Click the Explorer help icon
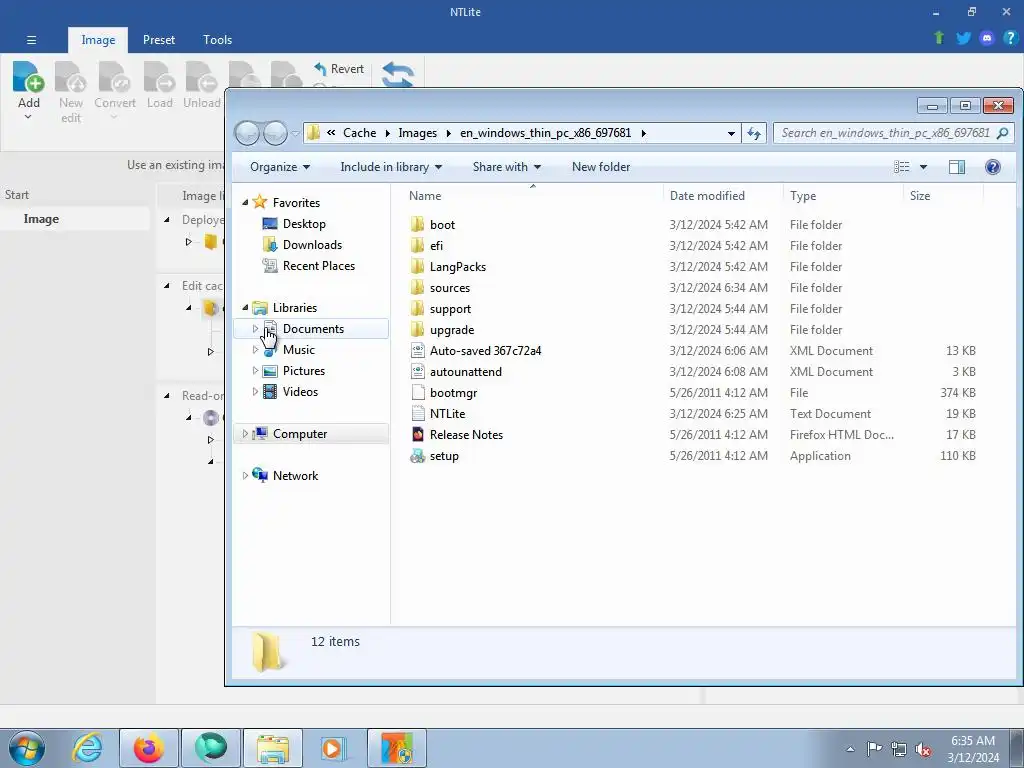This screenshot has width=1024, height=768. tap(993, 167)
